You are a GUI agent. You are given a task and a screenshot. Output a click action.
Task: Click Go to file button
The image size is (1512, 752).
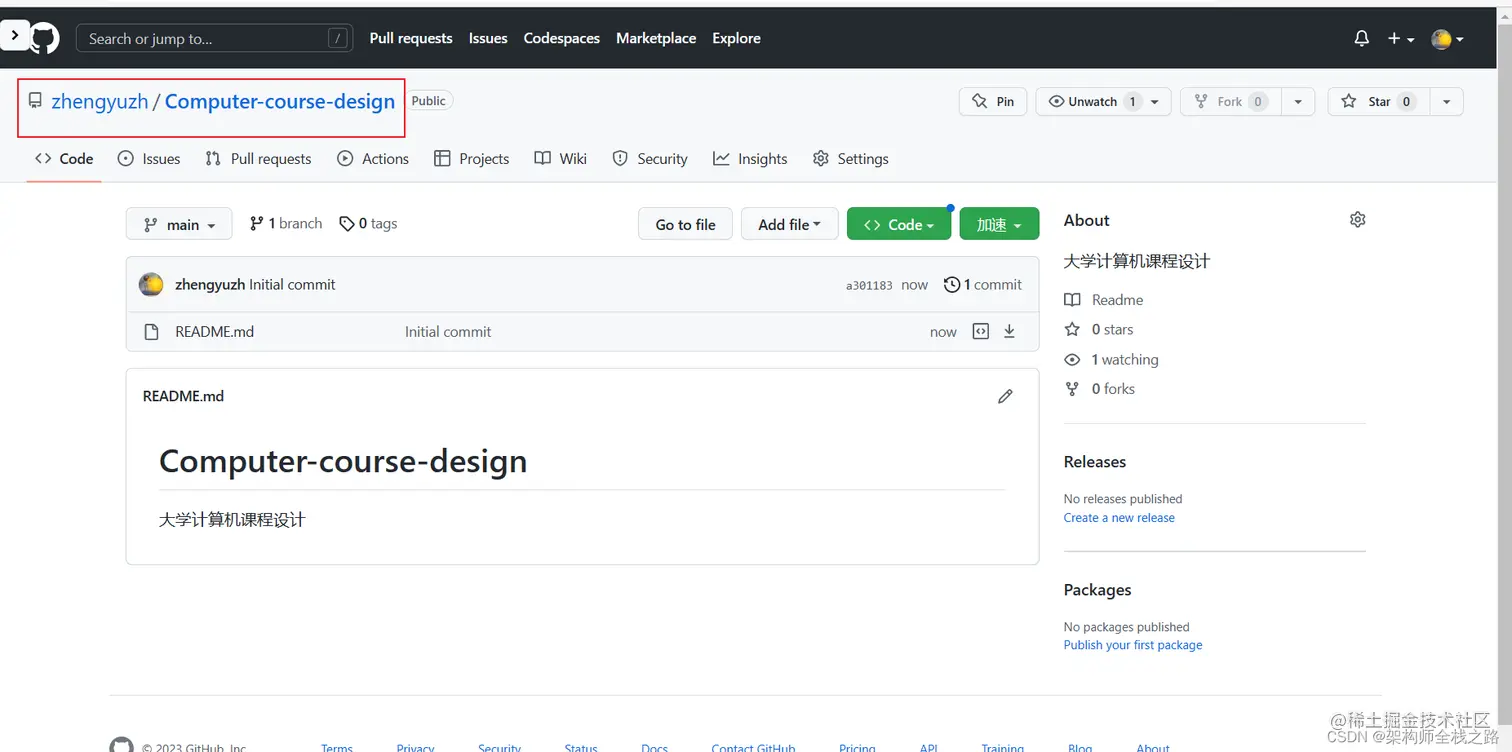point(685,224)
